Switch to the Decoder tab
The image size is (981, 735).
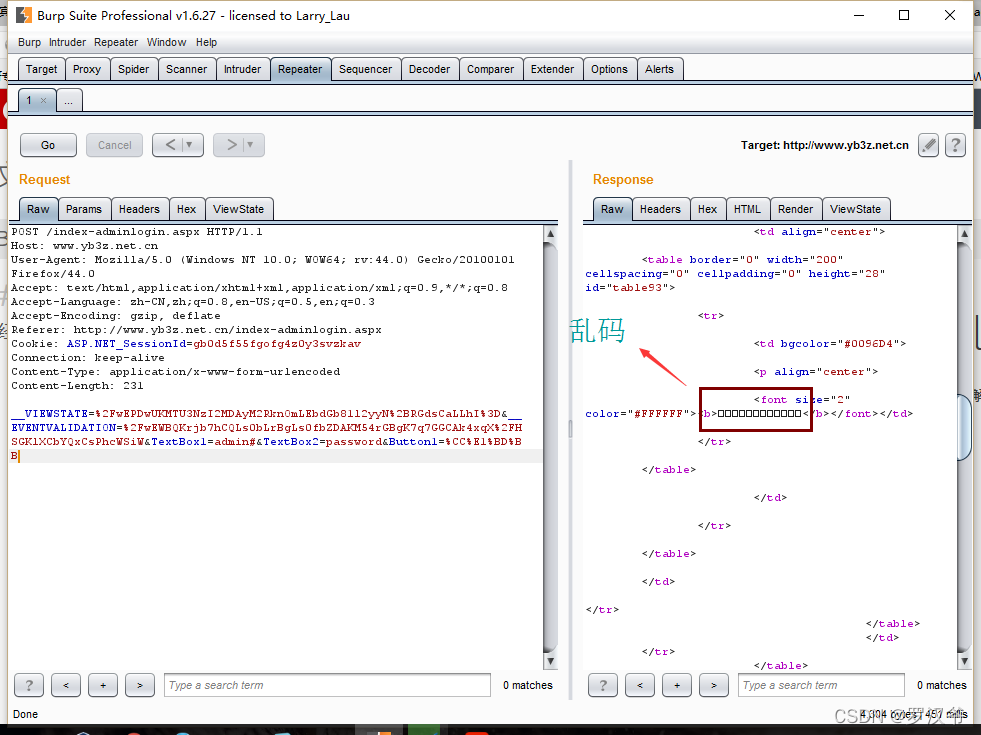(x=429, y=69)
